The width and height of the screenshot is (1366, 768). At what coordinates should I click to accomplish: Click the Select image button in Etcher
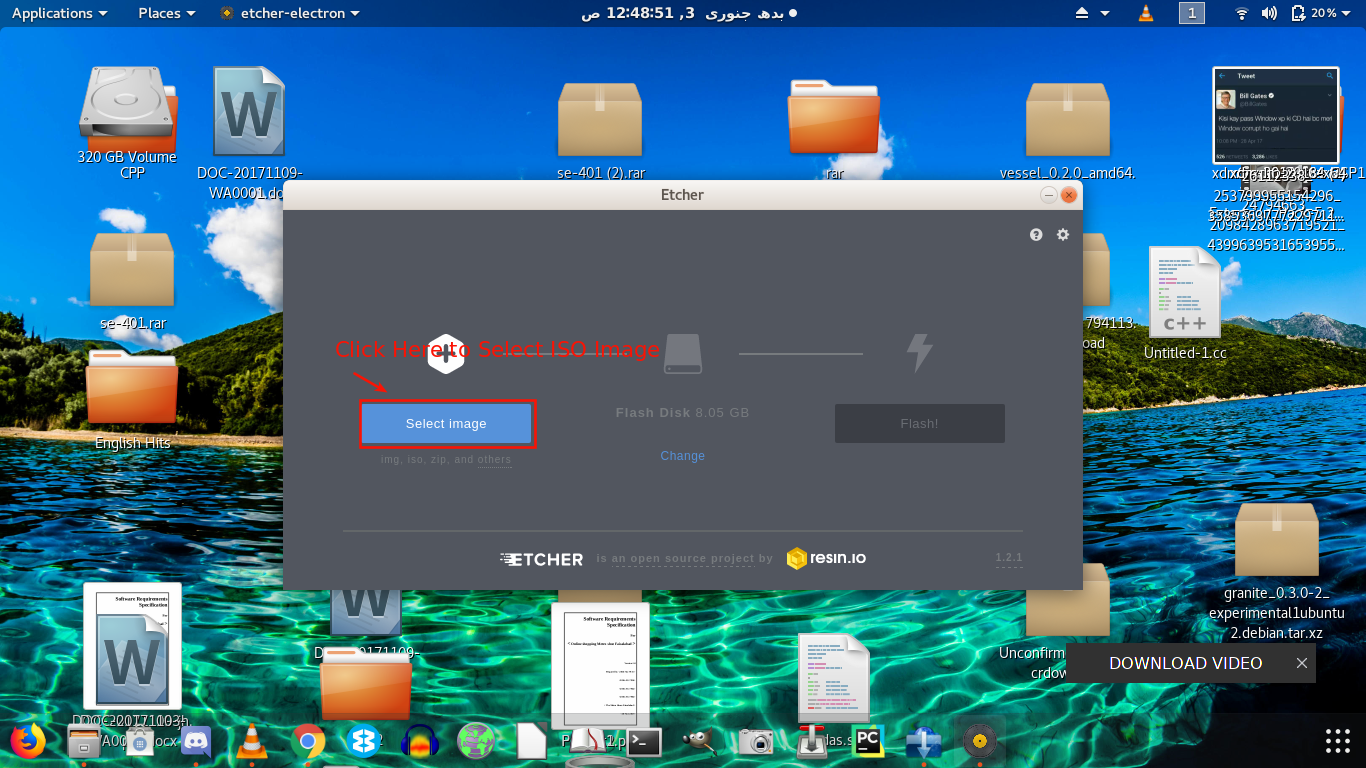[x=446, y=424]
